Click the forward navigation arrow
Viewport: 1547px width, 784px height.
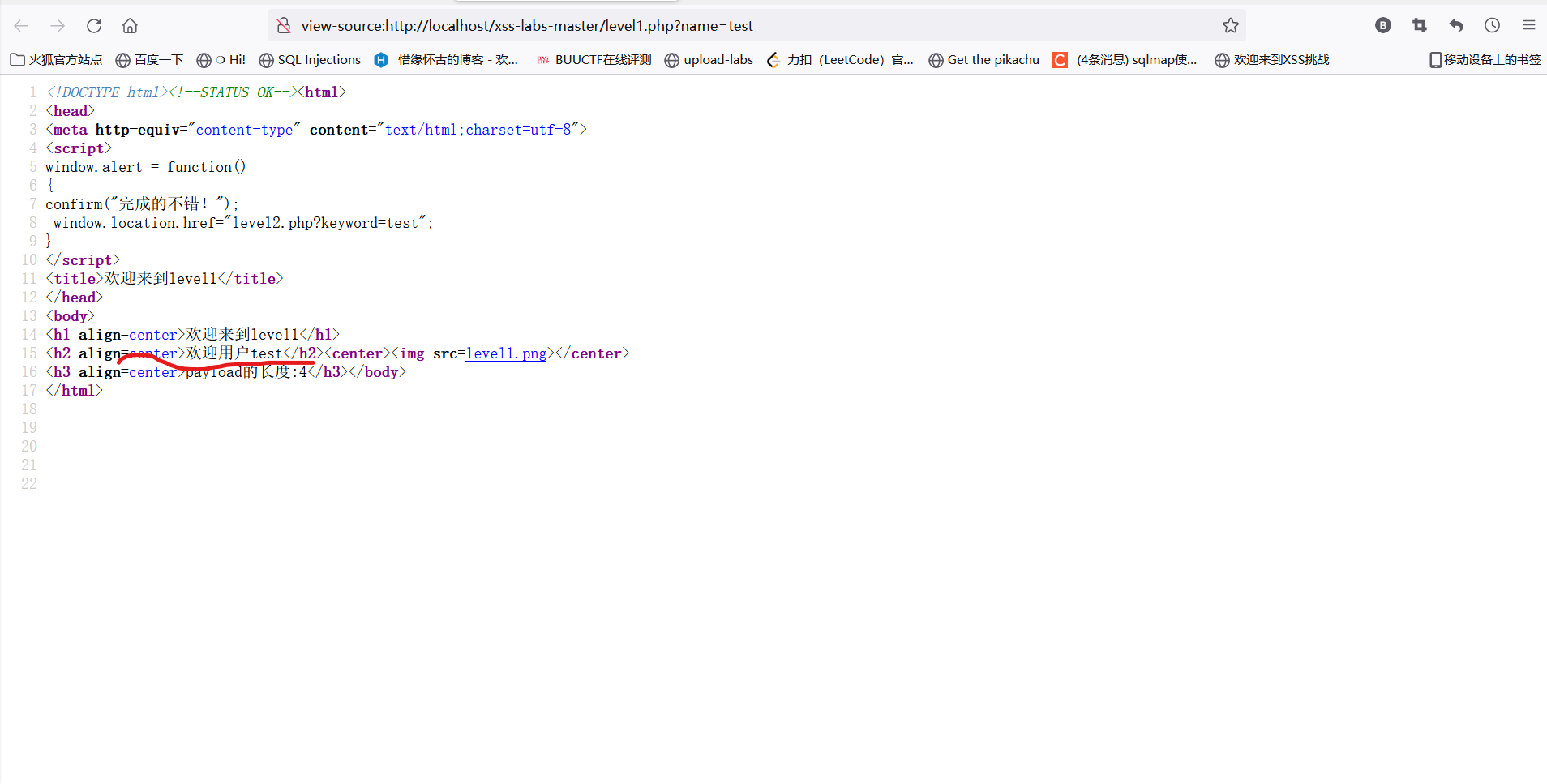[x=58, y=26]
